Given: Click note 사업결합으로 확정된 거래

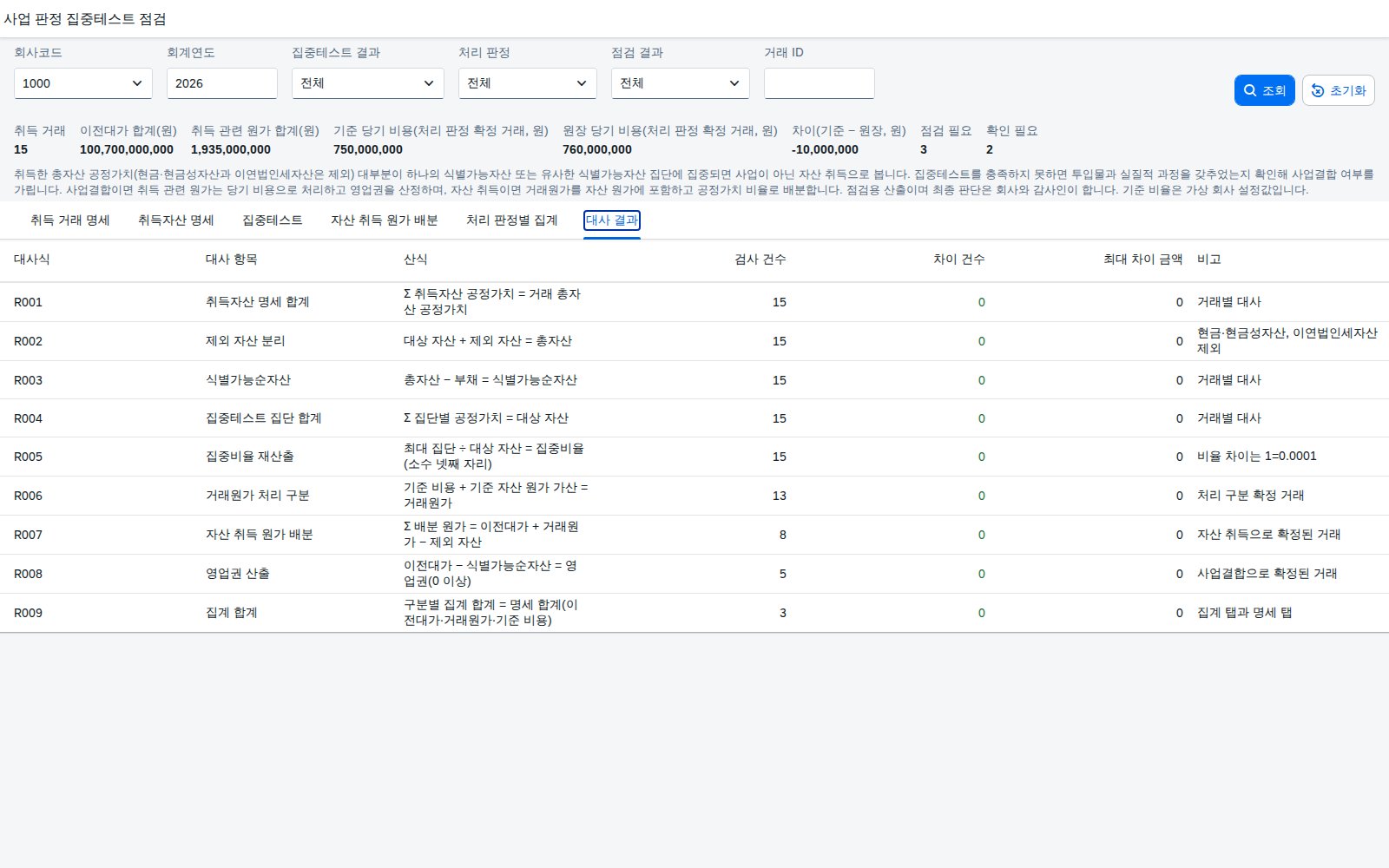Looking at the screenshot, I should (1267, 574).
